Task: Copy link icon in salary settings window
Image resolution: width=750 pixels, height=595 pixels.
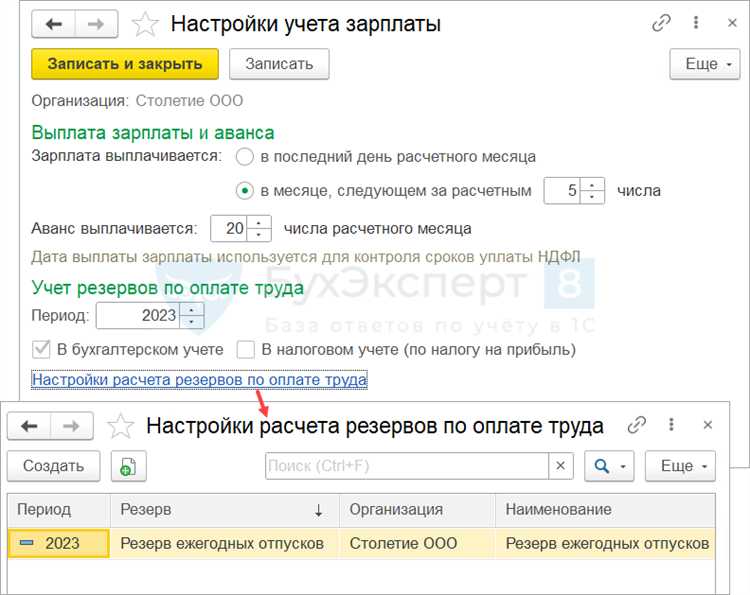Action: pos(661,23)
